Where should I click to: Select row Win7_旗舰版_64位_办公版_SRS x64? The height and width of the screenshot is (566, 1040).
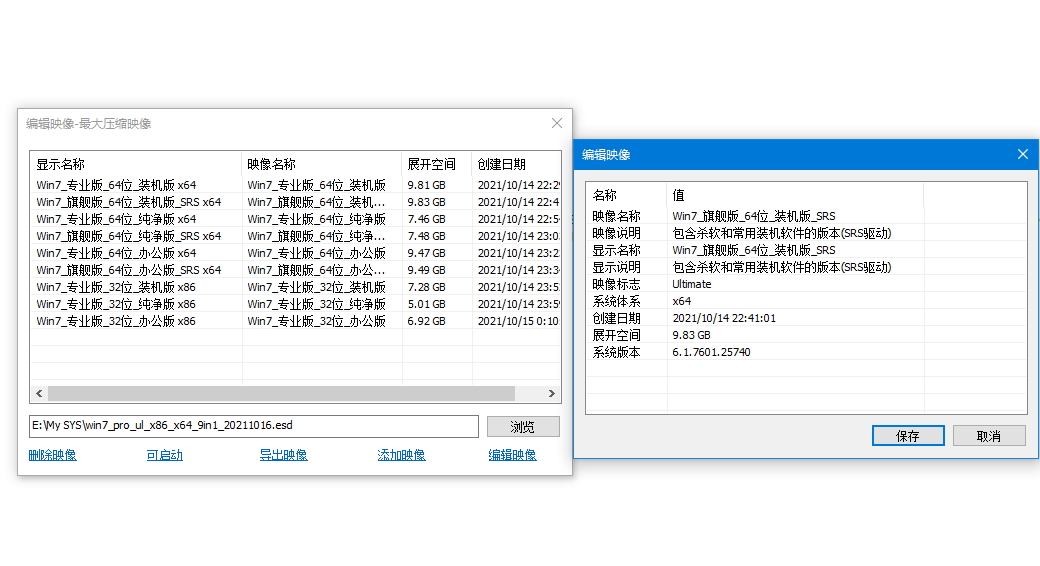coord(295,270)
